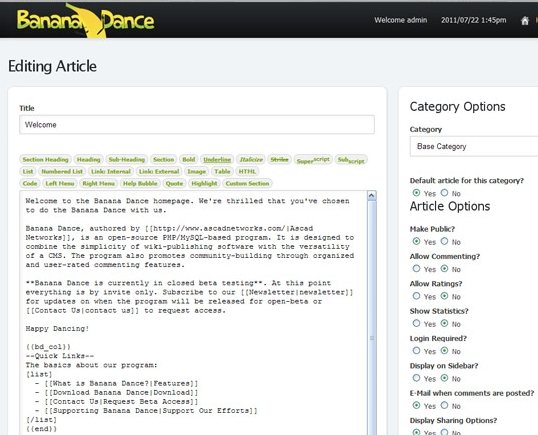Enable Allow Commenting with Yes
The image size is (538, 435).
pos(416,269)
